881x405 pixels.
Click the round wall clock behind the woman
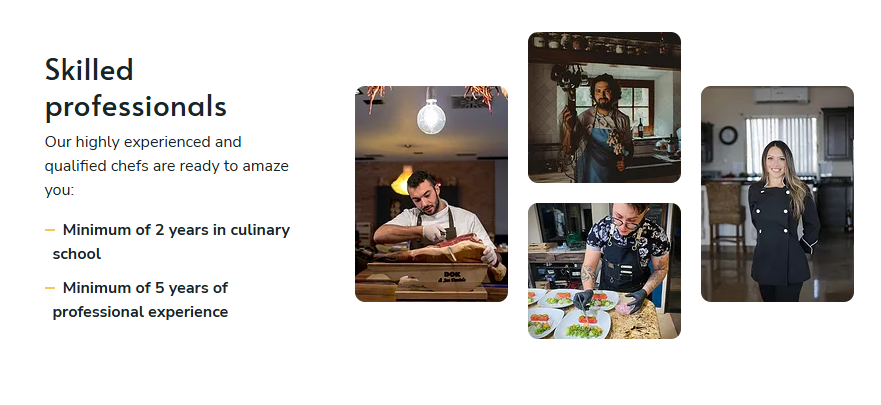pyautogui.click(x=728, y=135)
